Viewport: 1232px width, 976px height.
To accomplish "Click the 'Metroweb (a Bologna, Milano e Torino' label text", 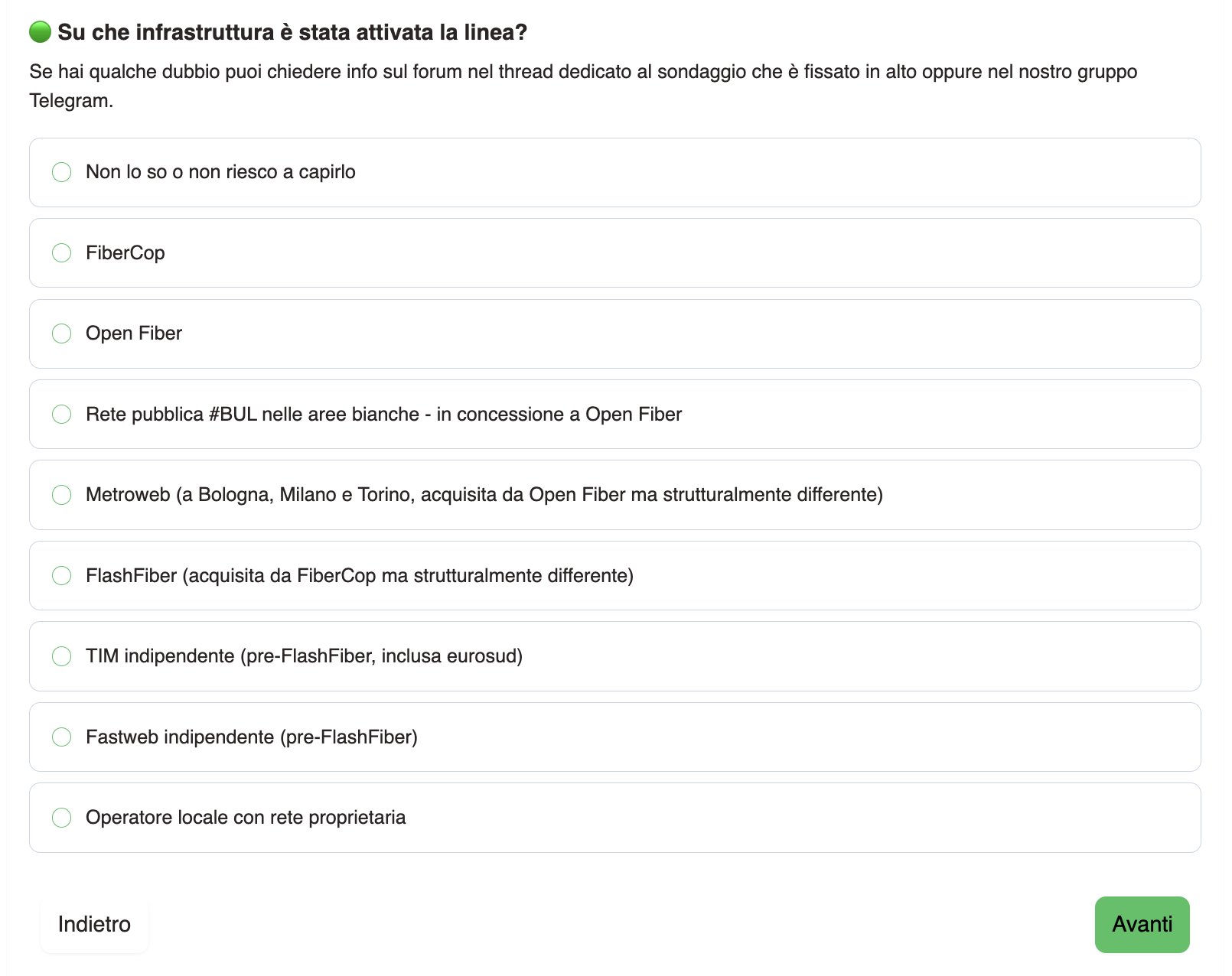I will pyautogui.click(x=484, y=495).
